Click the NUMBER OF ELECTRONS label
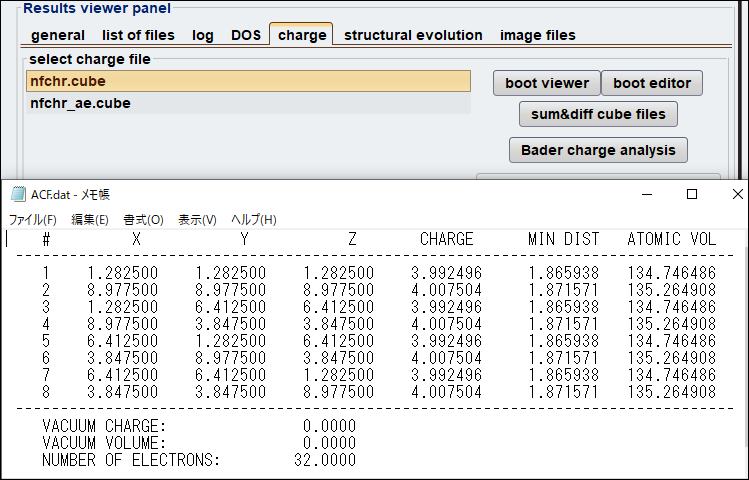Viewport: 749px width, 480px height. click(x=131, y=460)
